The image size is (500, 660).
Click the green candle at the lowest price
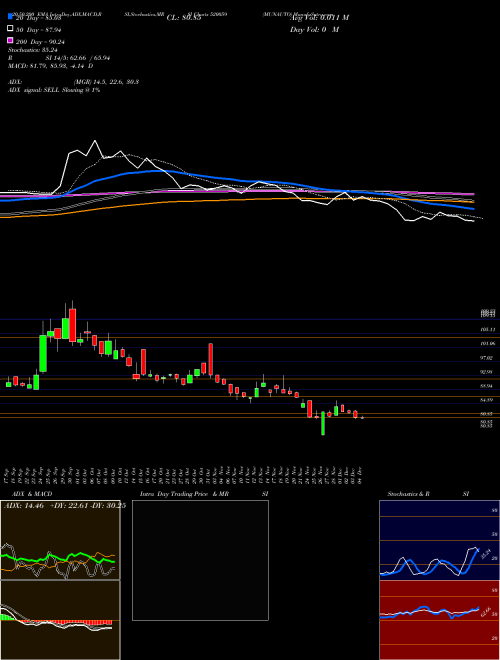(x=323, y=423)
